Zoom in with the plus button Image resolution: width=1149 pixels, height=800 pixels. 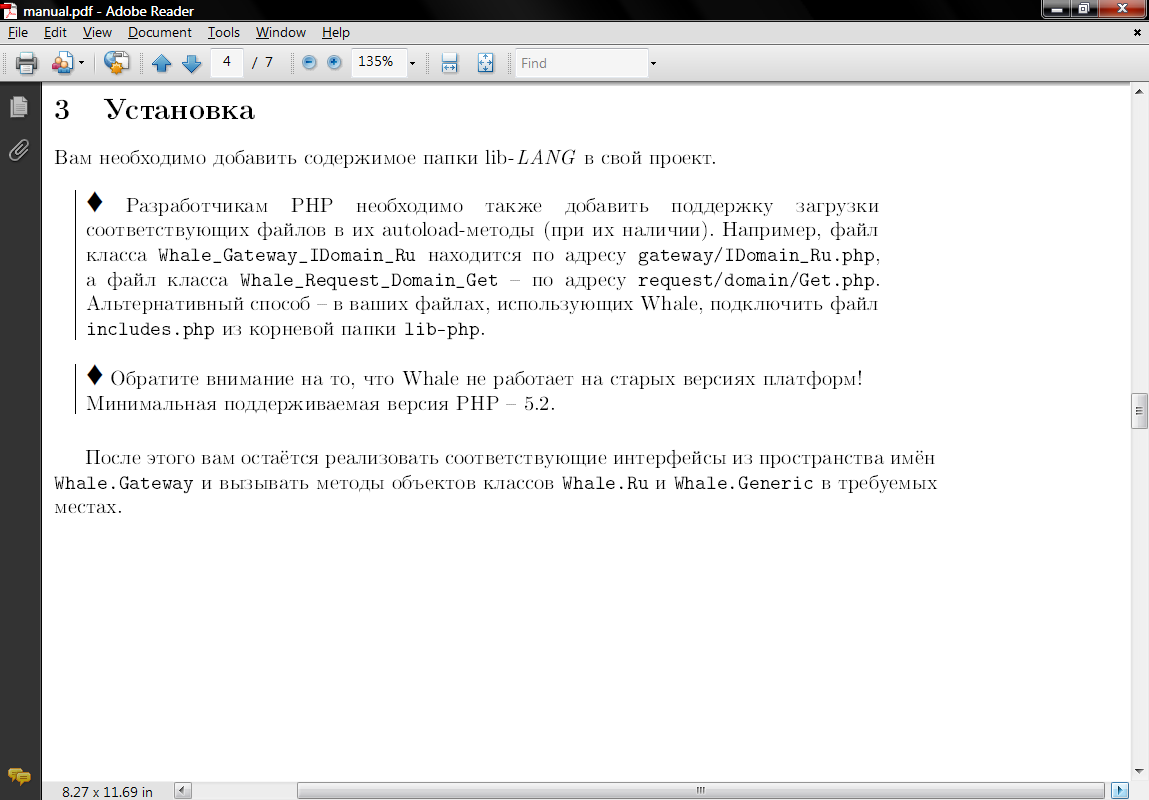click(x=334, y=63)
